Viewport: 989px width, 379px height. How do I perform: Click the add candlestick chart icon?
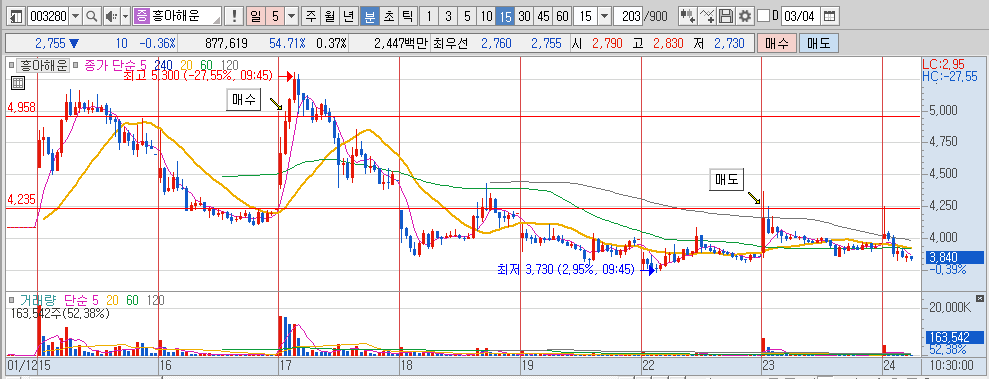tap(688, 16)
